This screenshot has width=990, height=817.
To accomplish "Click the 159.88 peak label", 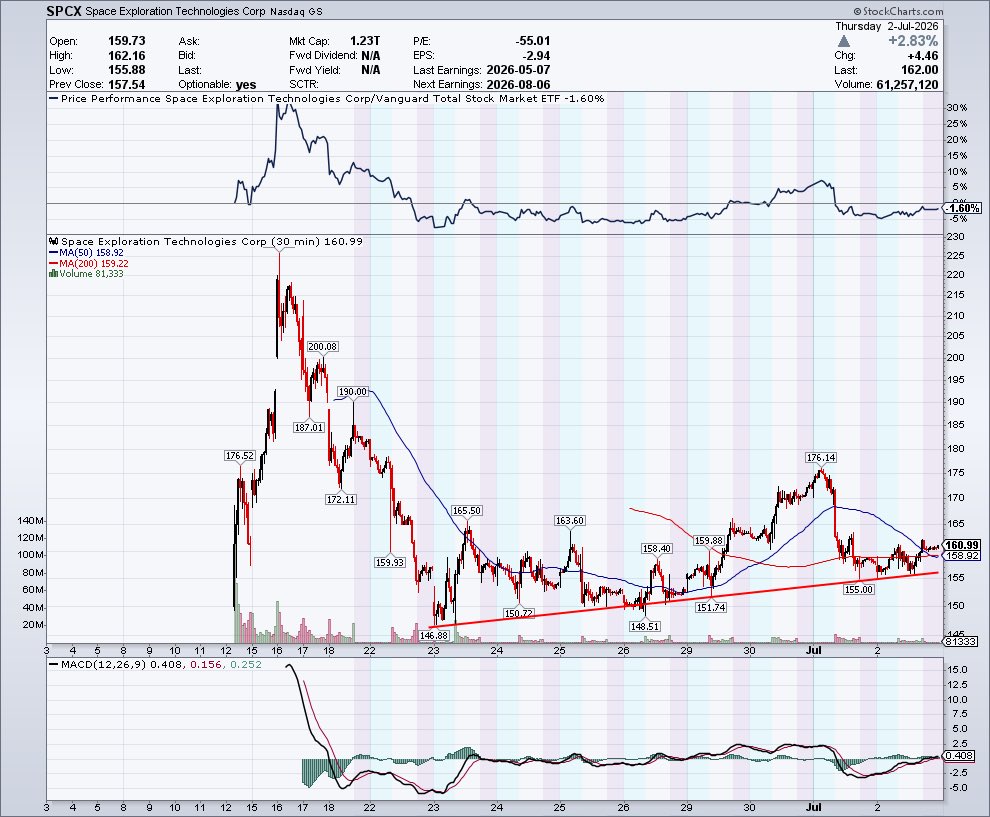I will pyautogui.click(x=708, y=540).
